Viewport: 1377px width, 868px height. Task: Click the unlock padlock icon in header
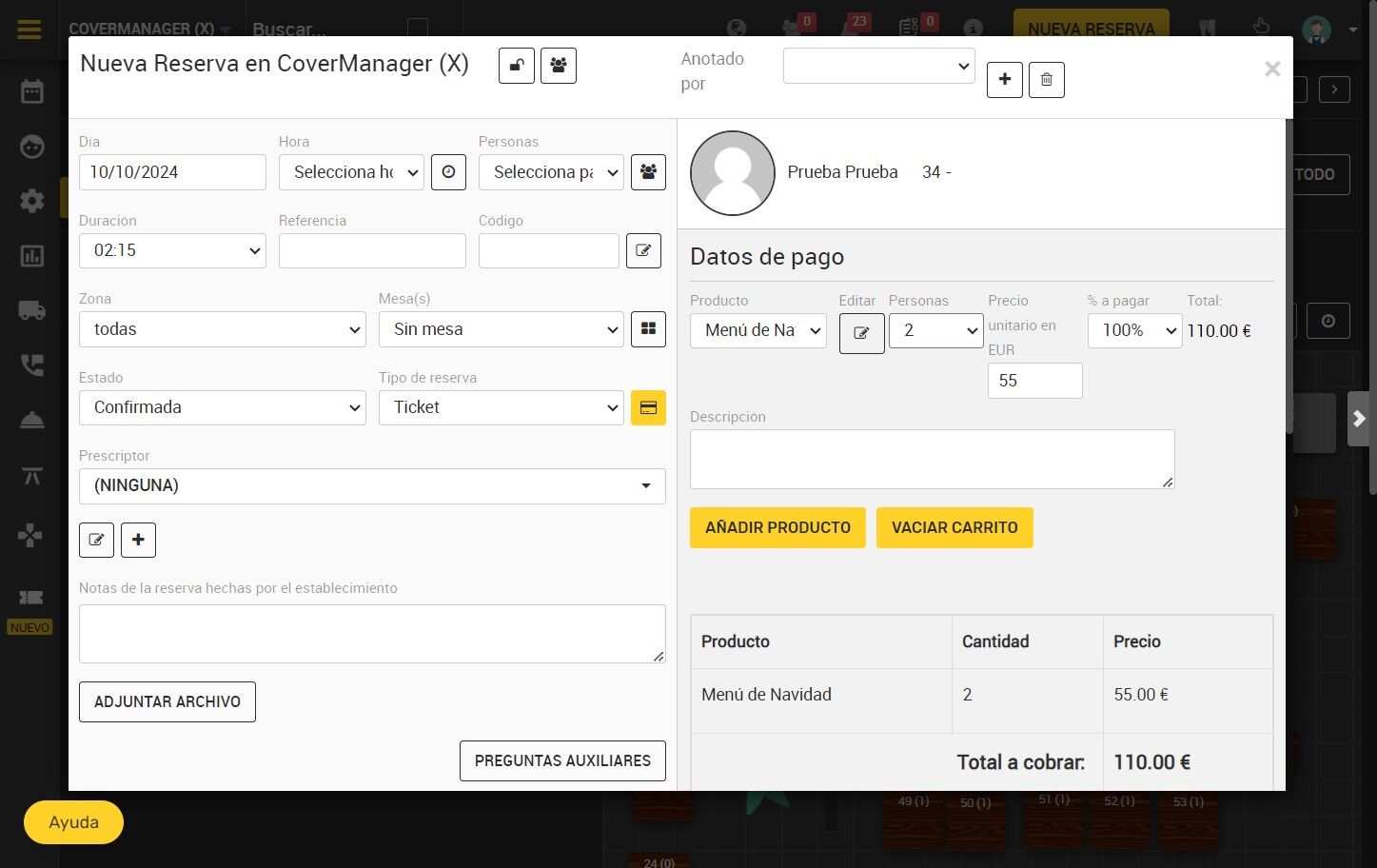tap(517, 66)
